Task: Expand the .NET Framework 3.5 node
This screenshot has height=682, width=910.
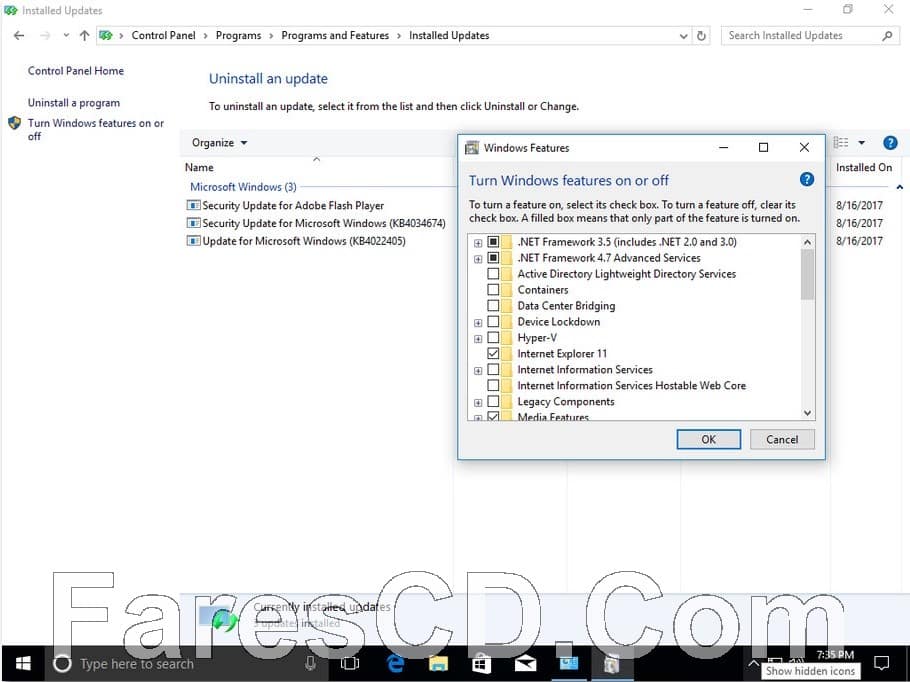Action: (x=478, y=243)
